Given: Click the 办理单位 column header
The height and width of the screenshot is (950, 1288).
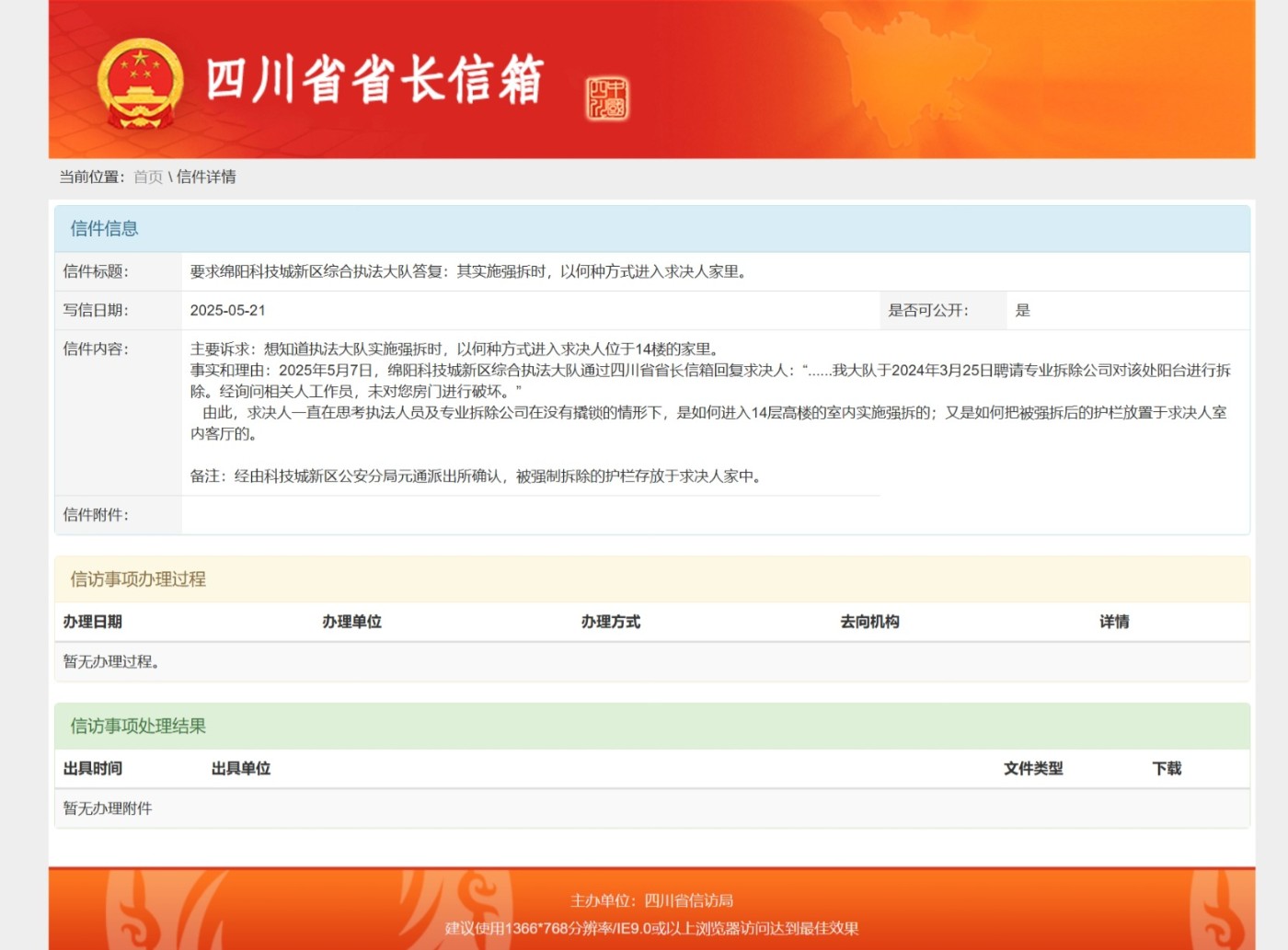Looking at the screenshot, I should pos(351,623).
